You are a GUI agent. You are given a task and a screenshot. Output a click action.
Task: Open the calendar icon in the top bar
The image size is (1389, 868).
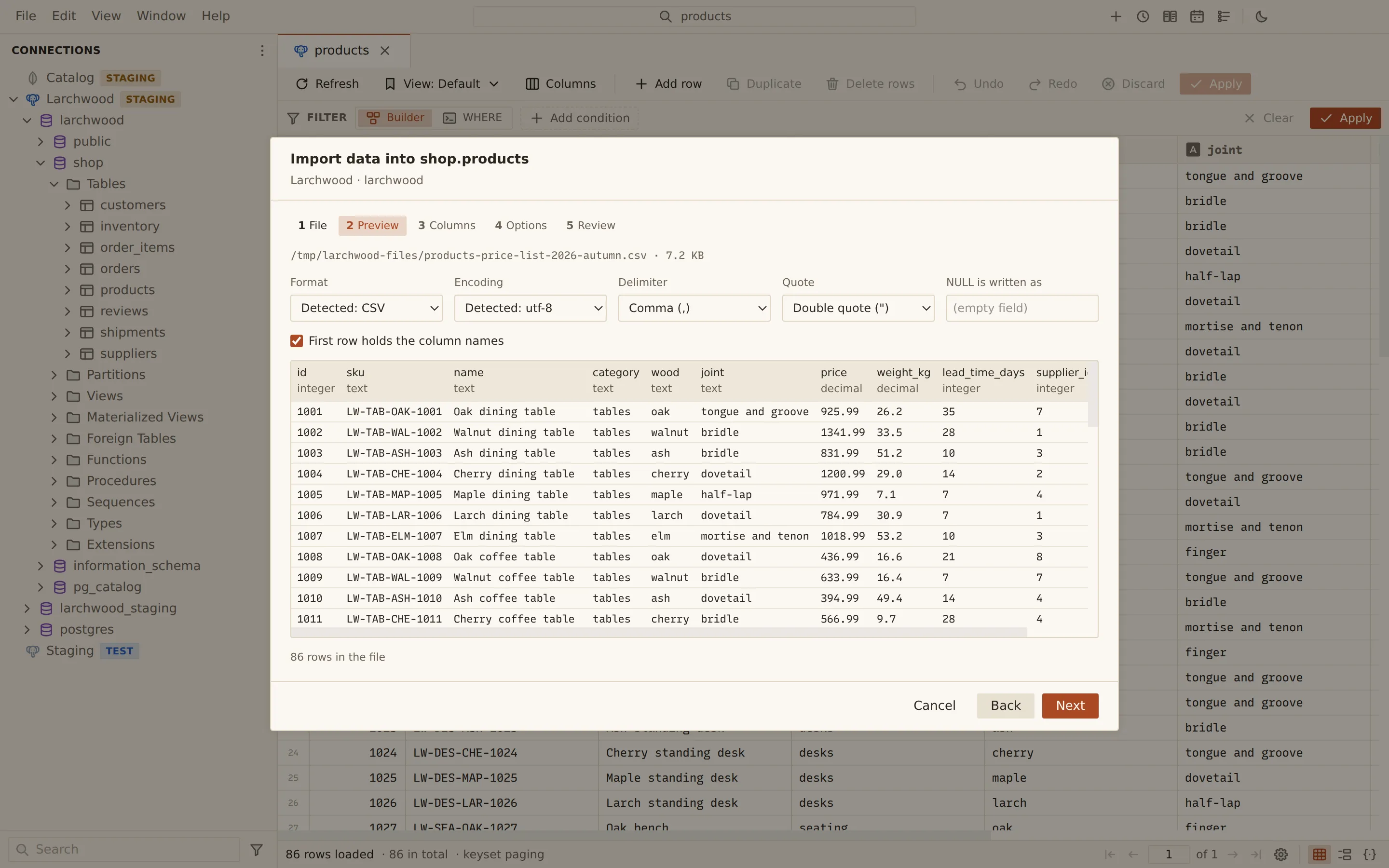pos(1197,16)
